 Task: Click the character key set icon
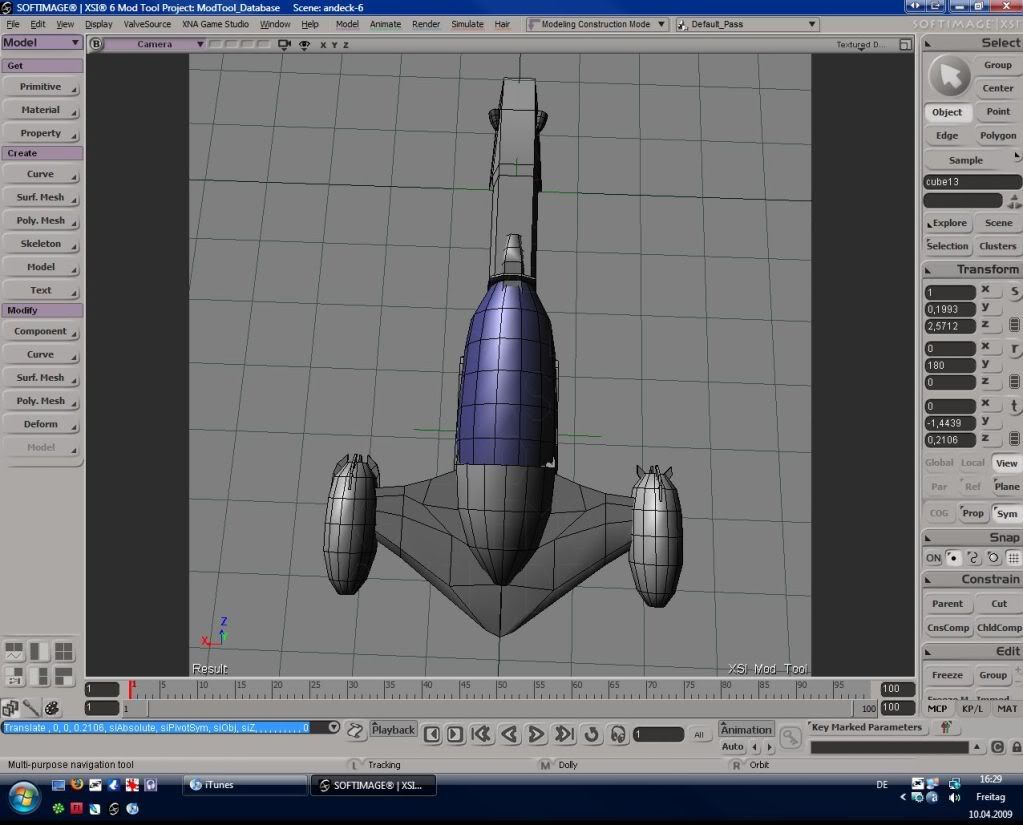(x=945, y=727)
